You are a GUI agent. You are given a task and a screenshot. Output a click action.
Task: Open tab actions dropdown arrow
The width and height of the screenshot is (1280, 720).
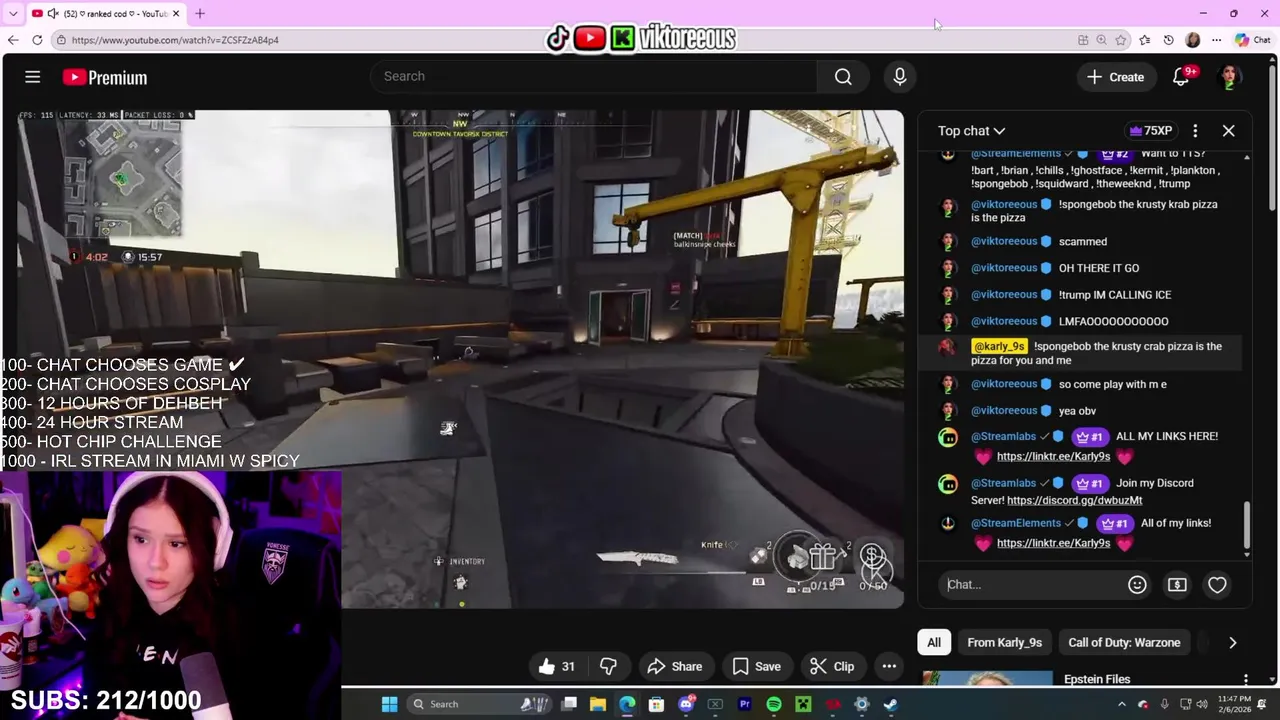(13, 14)
